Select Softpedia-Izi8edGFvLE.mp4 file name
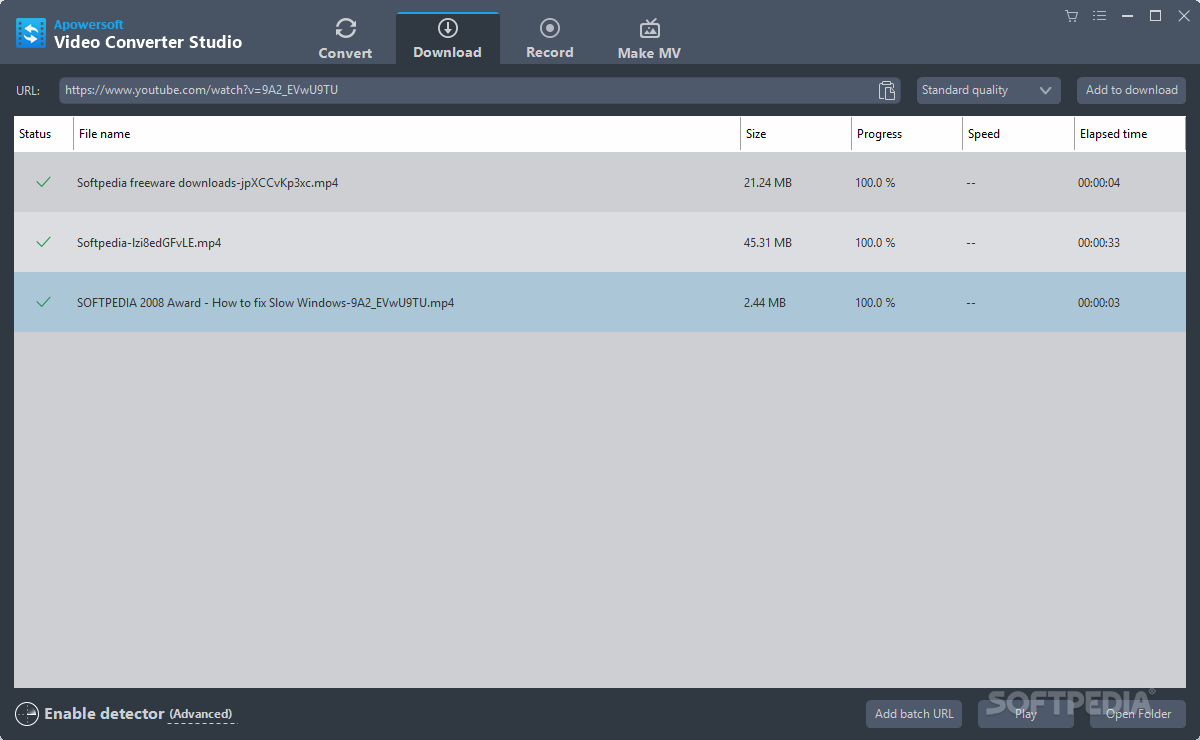 (x=149, y=243)
